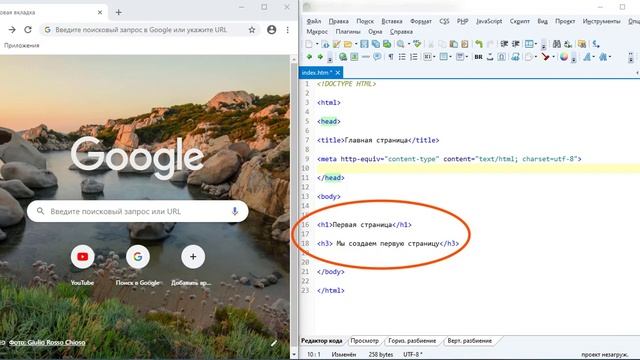Open the JavaScript menu
Viewport: 640px width, 360px height.
[489, 21]
